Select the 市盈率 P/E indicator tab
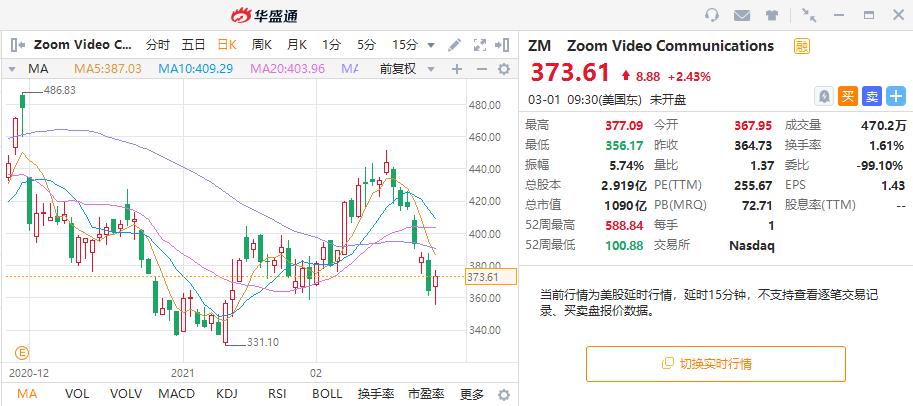The height and width of the screenshot is (406, 913). 426,394
